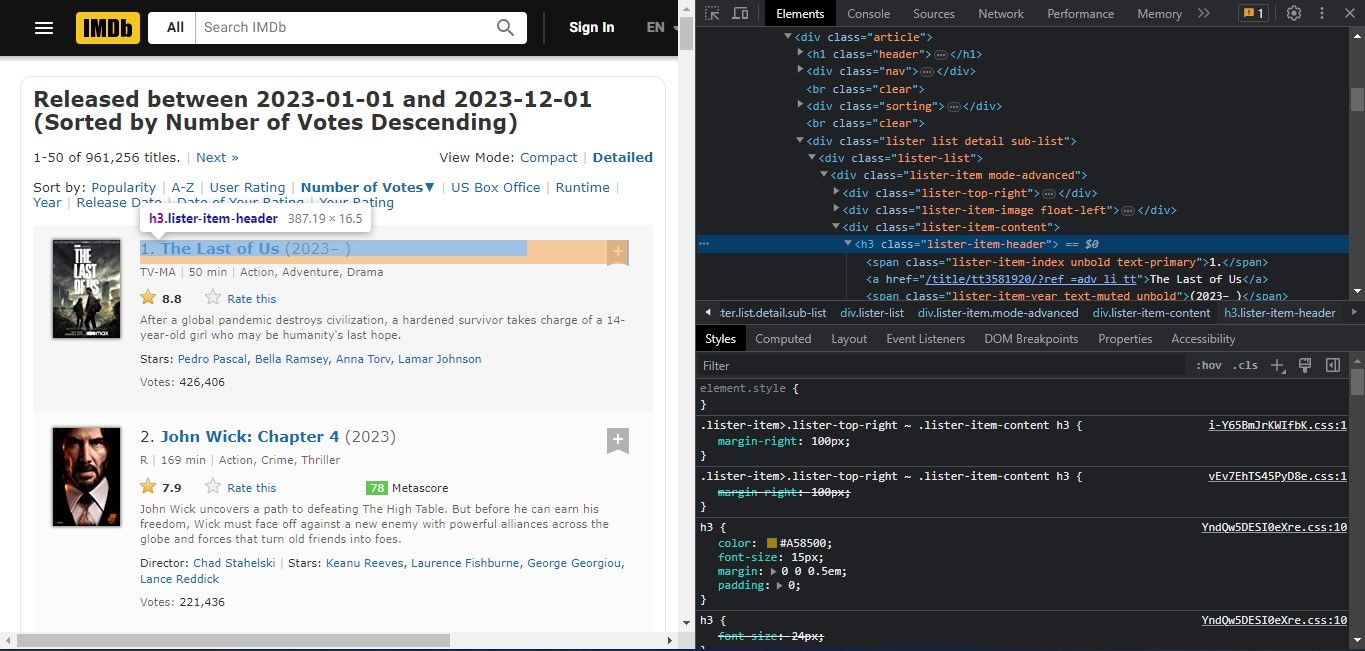Open the All search category dropdown
The image size is (1365, 651).
tap(175, 27)
